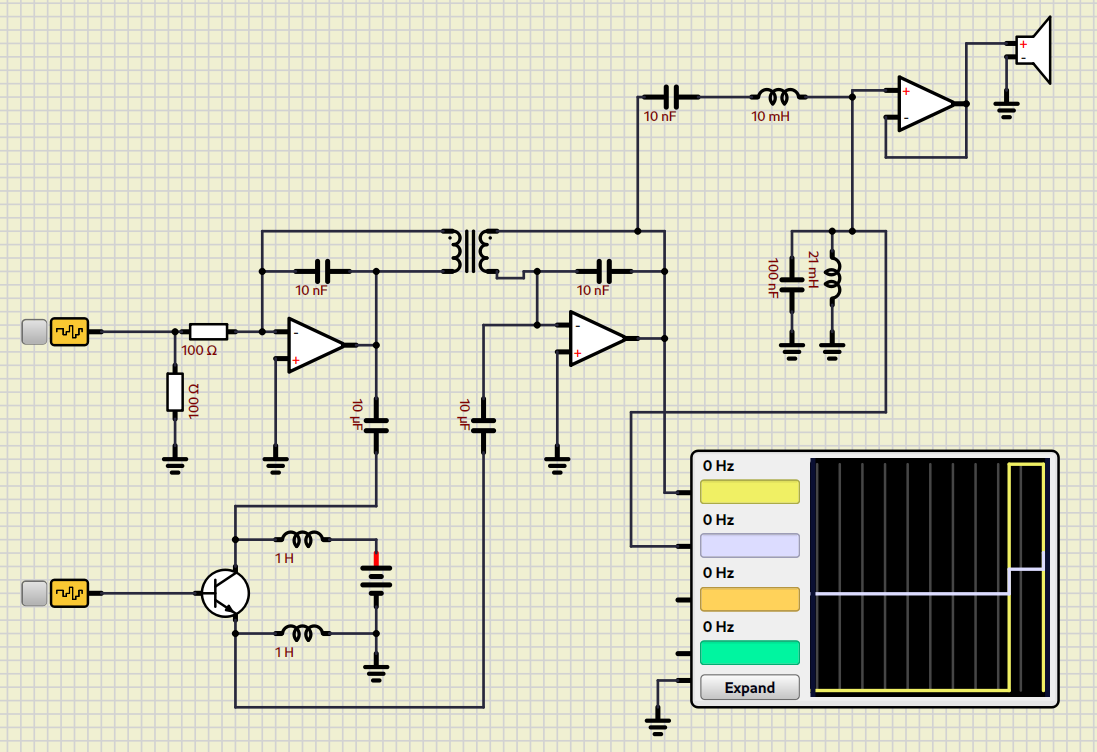Toggle the grey button of the lower wave generator
This screenshot has width=1097, height=752.
pyautogui.click(x=34, y=593)
